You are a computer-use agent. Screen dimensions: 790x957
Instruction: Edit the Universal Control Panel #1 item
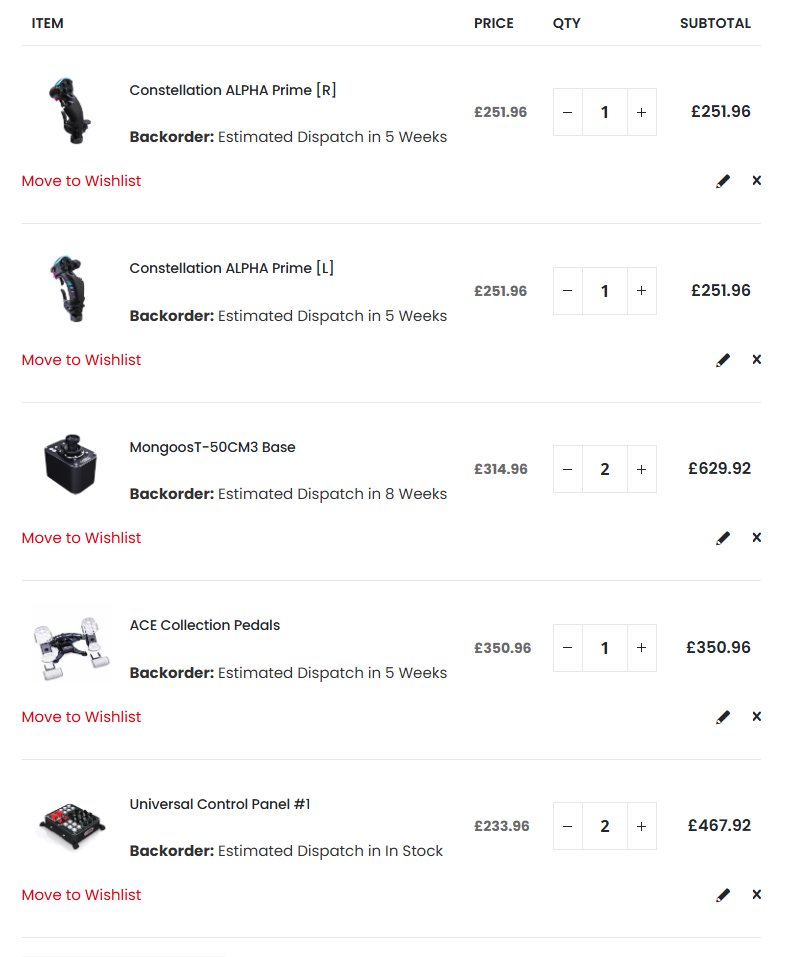point(723,895)
